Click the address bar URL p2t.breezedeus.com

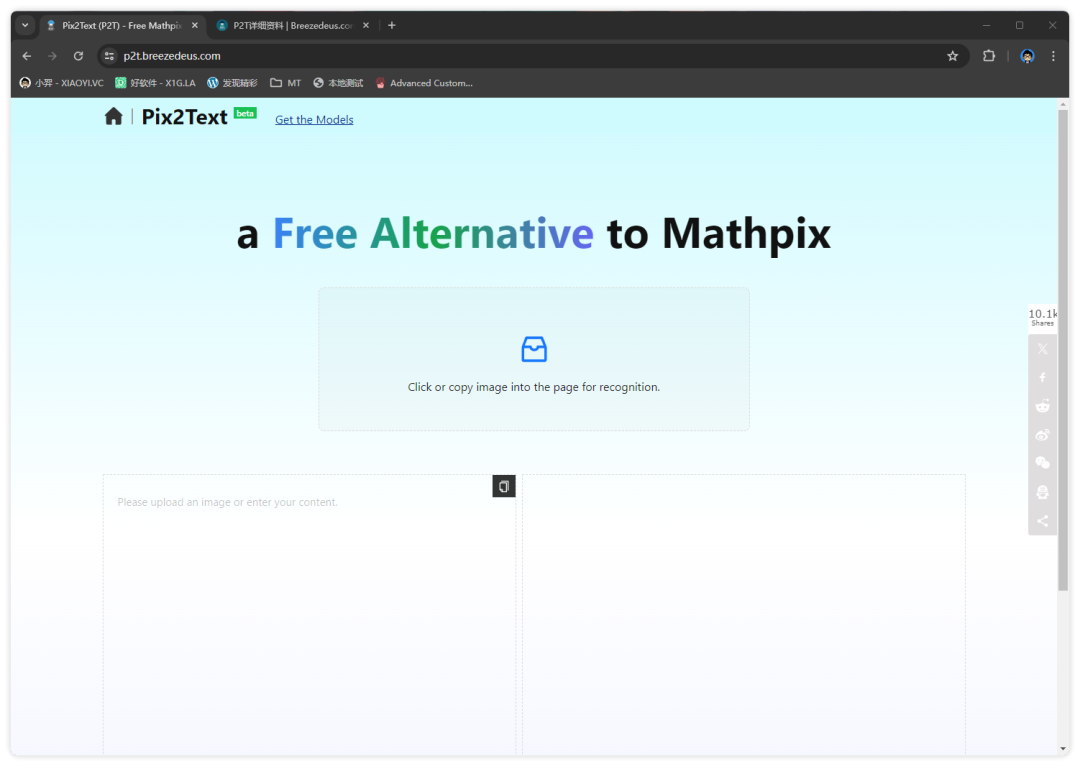coord(172,56)
